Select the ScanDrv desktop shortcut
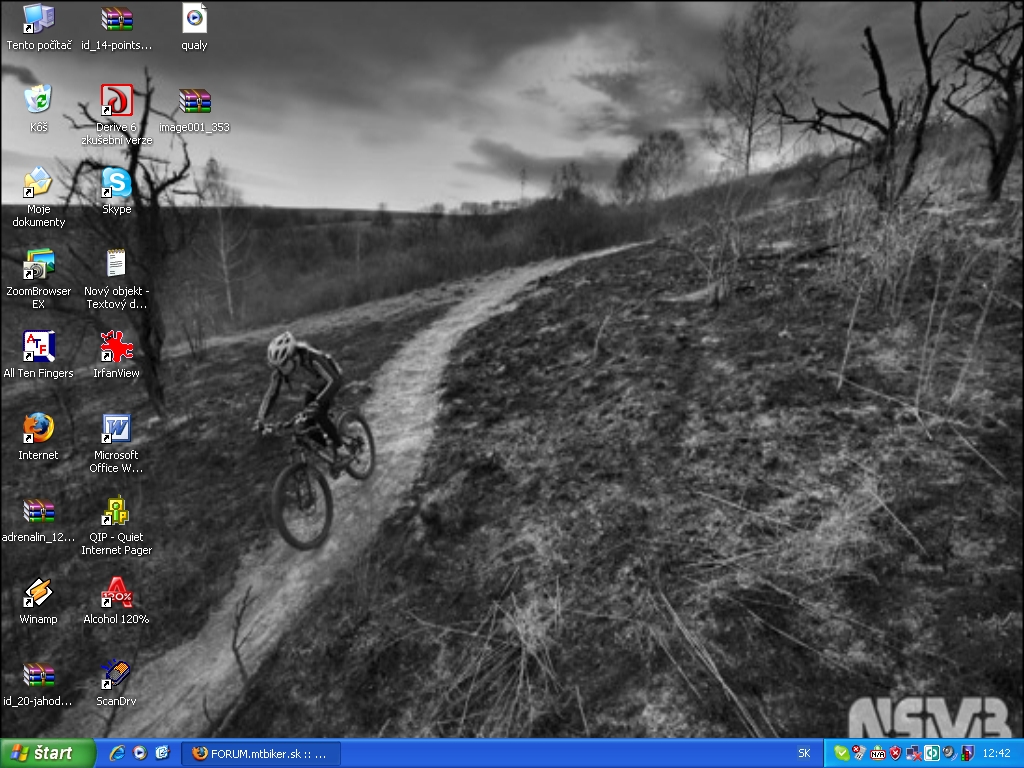 pyautogui.click(x=116, y=675)
